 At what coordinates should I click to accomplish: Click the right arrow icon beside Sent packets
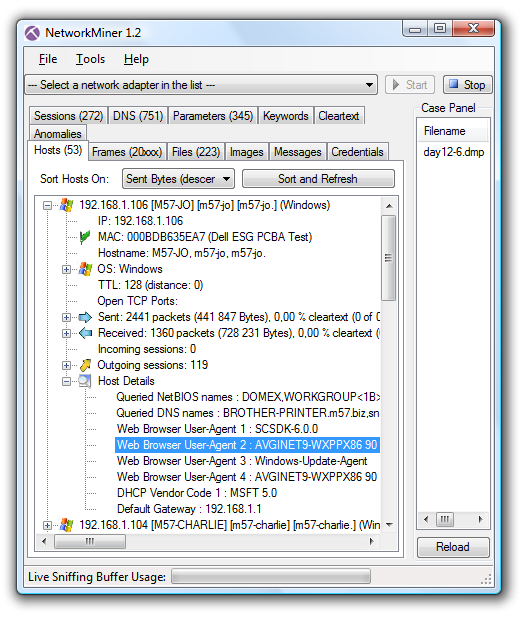click(x=85, y=317)
